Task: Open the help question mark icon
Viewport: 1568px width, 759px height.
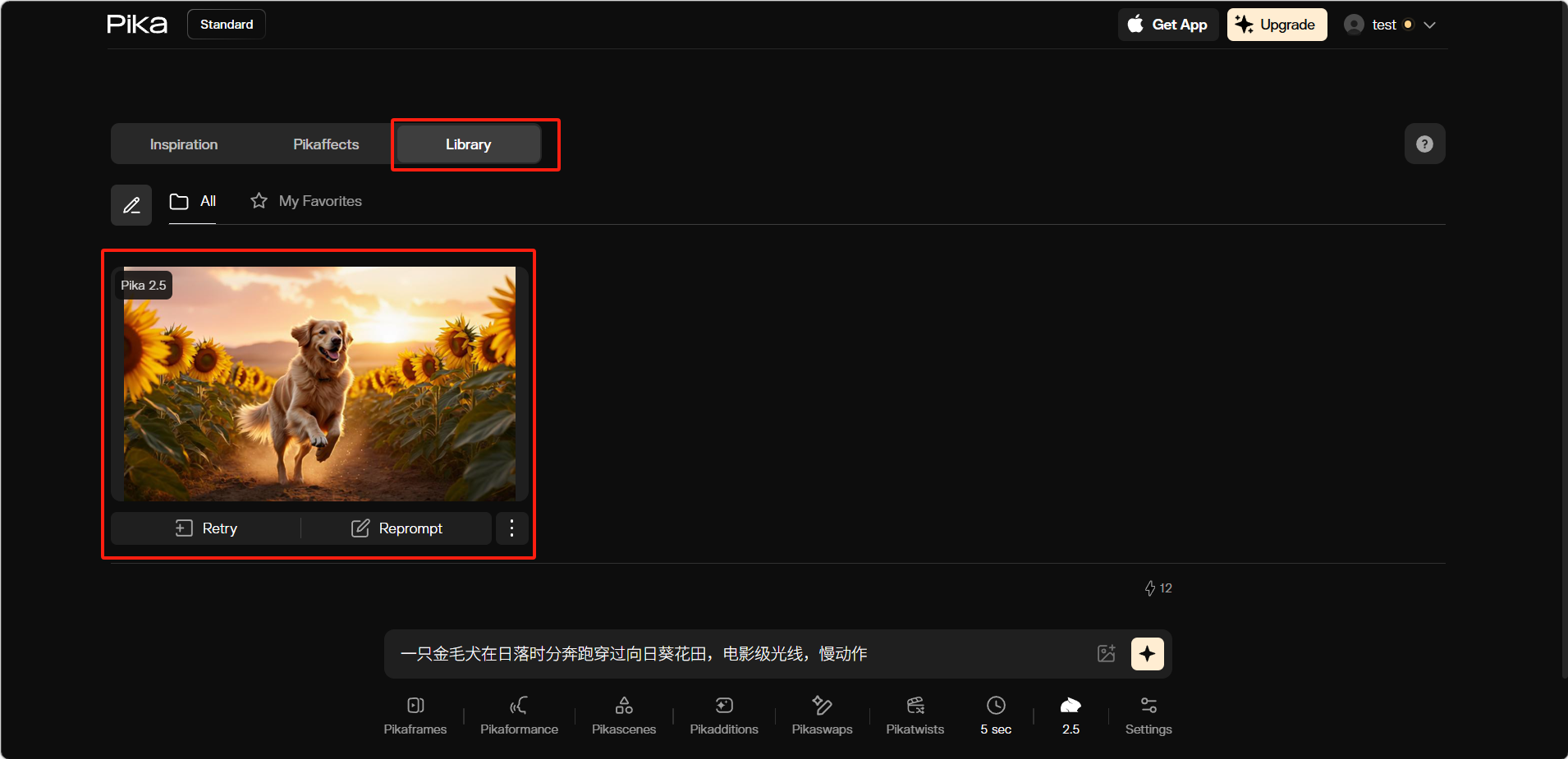Action: (1424, 144)
